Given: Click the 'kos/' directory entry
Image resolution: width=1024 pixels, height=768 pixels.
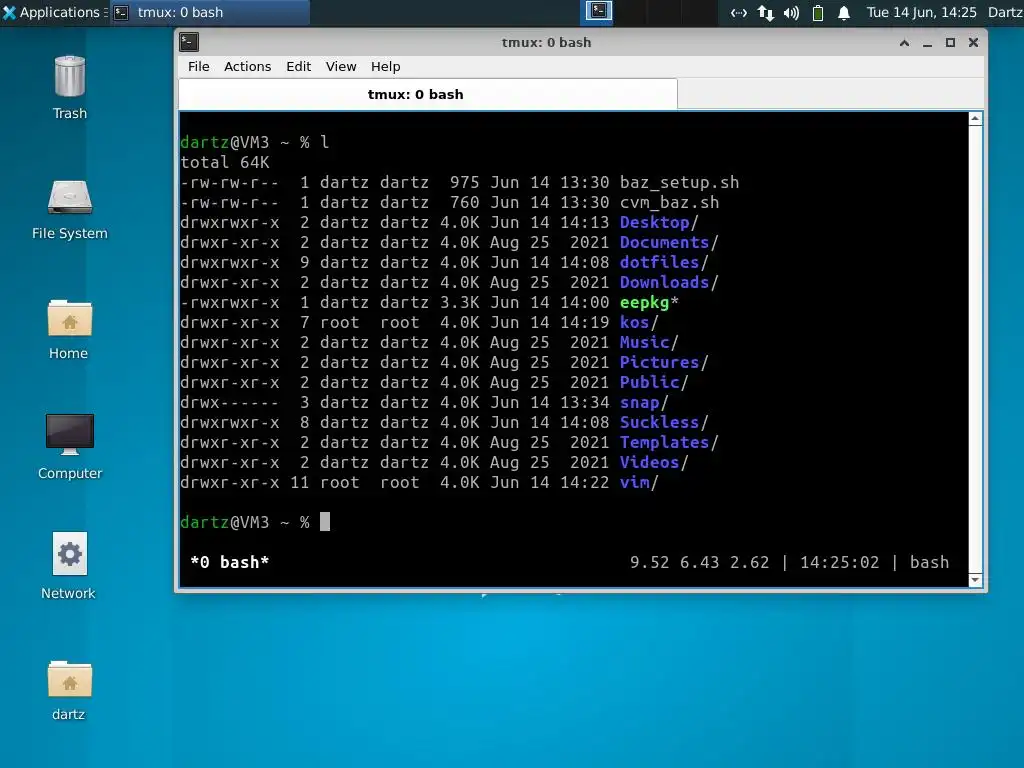Looking at the screenshot, I should (x=639, y=323).
